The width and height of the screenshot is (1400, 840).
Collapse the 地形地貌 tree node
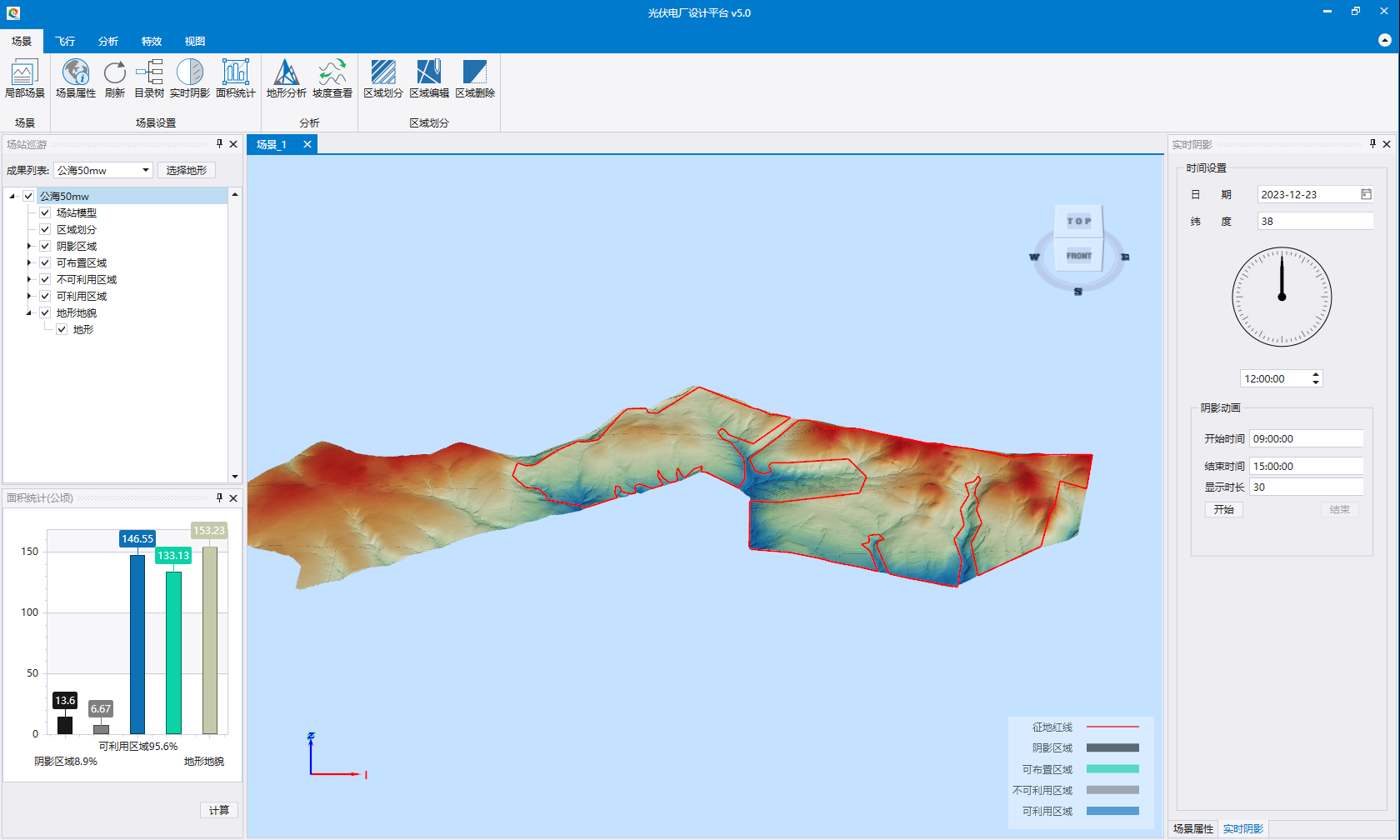(x=29, y=312)
